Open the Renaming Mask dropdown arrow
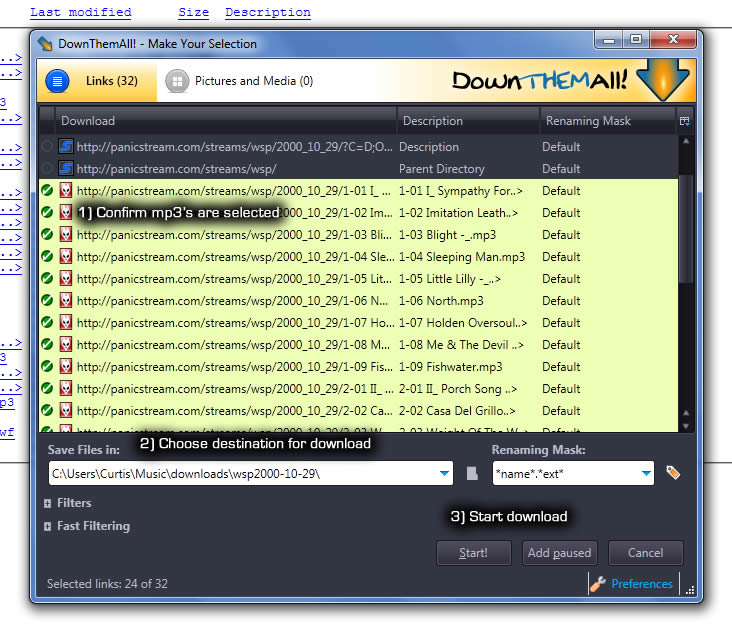732x630 pixels. 645,473
